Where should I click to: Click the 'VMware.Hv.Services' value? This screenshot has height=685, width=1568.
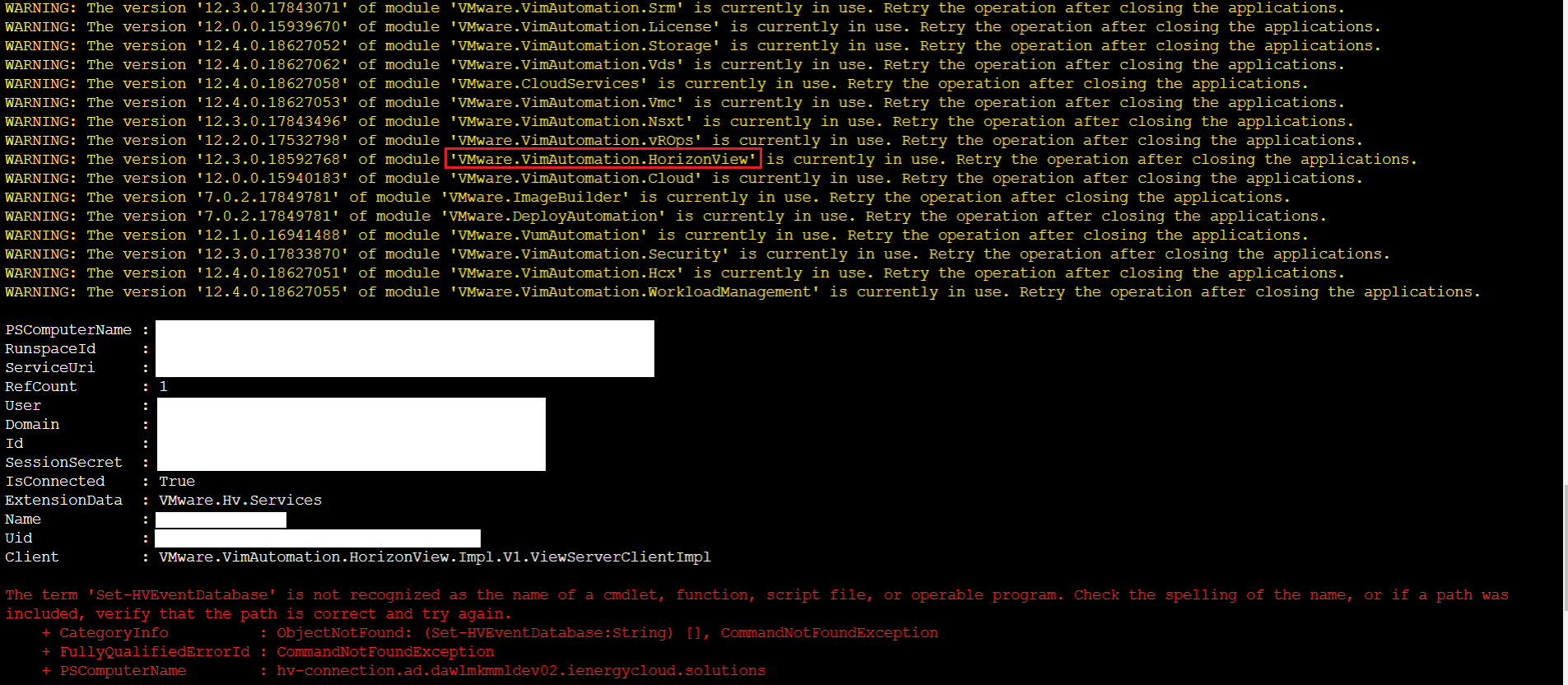[x=240, y=501]
